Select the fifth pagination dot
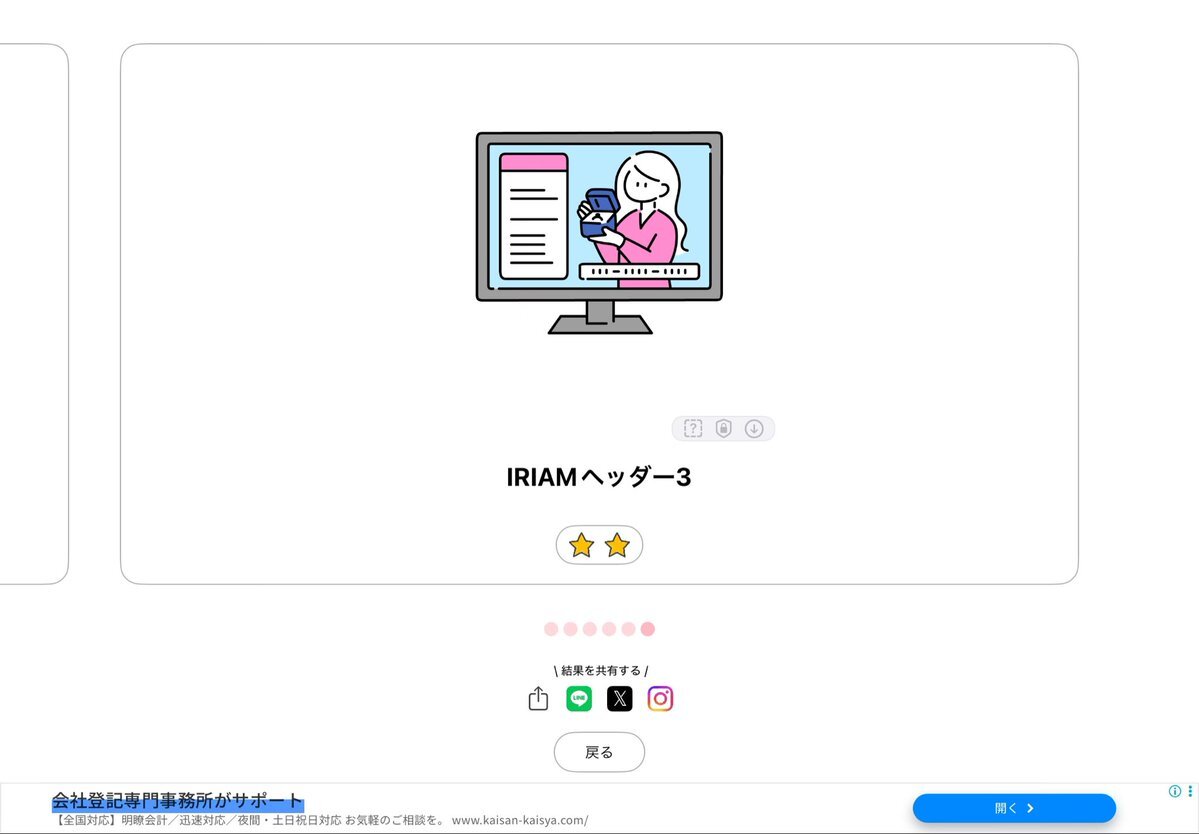This screenshot has width=1199, height=834. (628, 628)
